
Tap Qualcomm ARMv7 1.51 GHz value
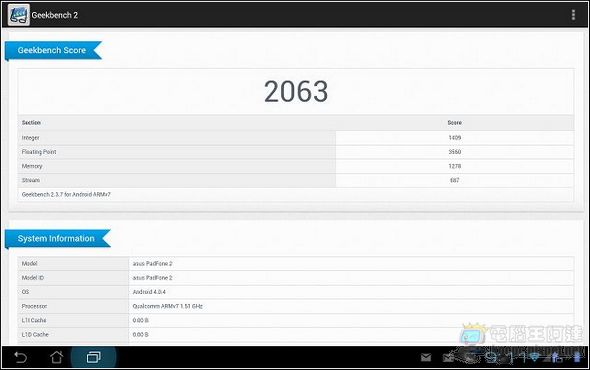[x=167, y=306]
